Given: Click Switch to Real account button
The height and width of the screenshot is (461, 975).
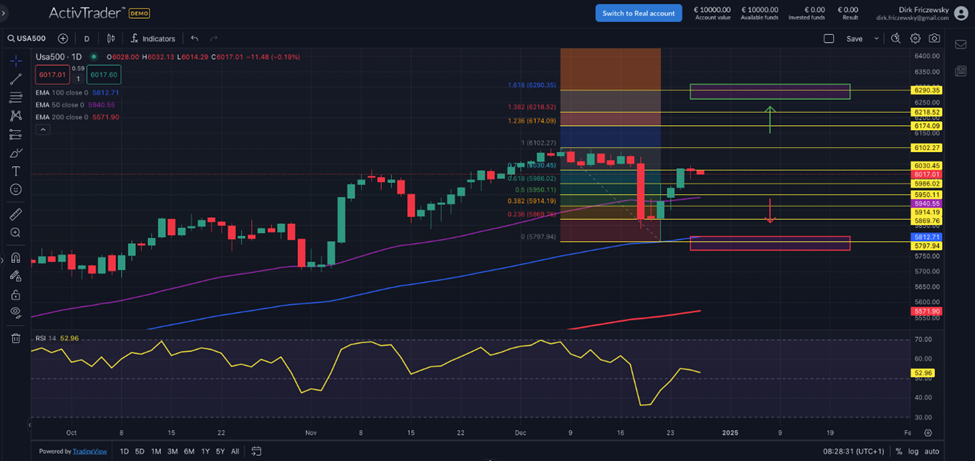Looking at the screenshot, I should pos(639,13).
